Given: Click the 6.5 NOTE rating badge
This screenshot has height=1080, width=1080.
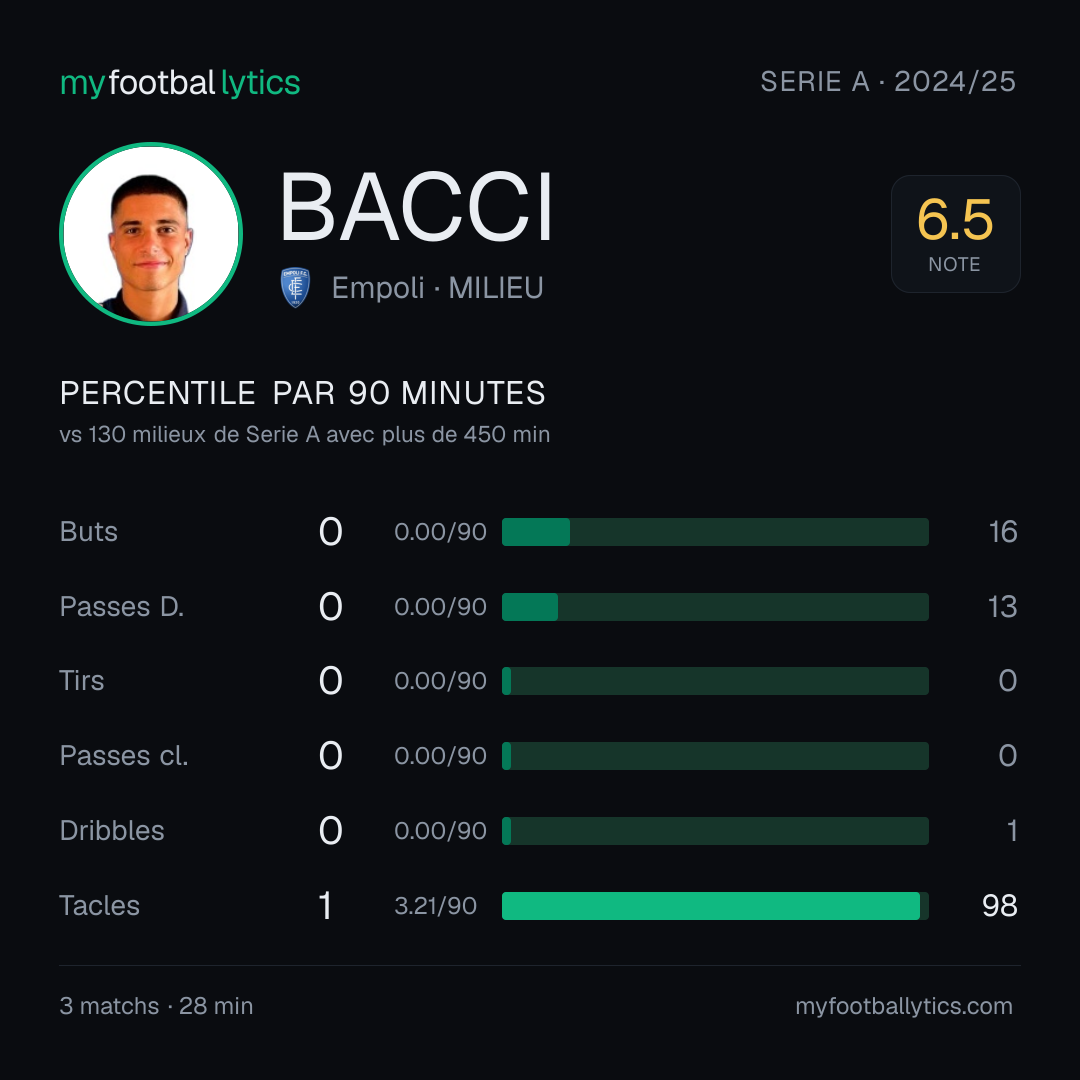Looking at the screenshot, I should [955, 233].
